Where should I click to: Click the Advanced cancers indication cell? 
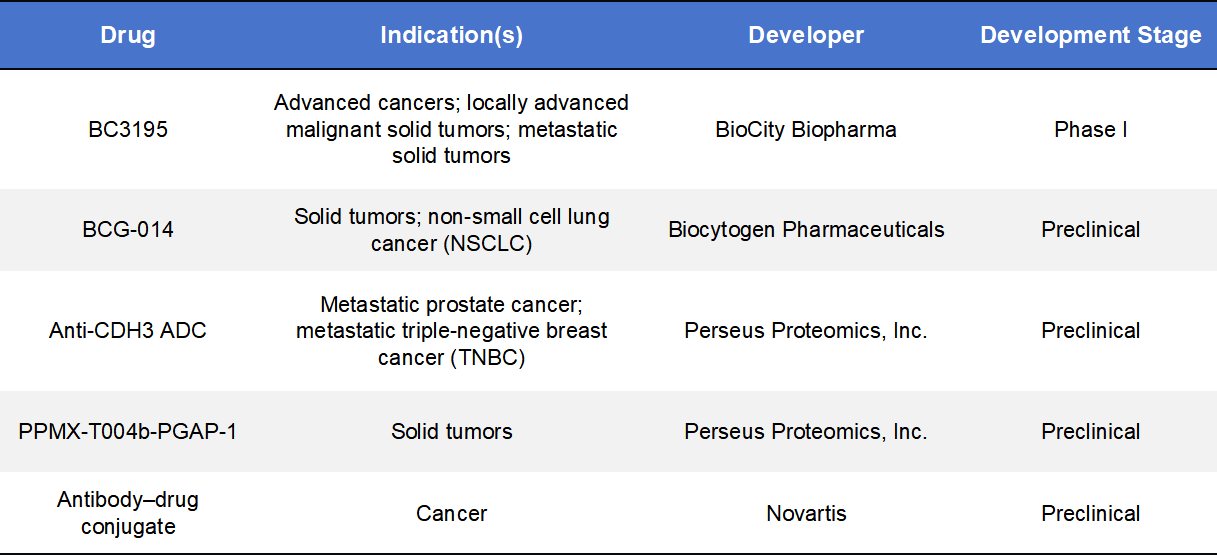point(451,129)
